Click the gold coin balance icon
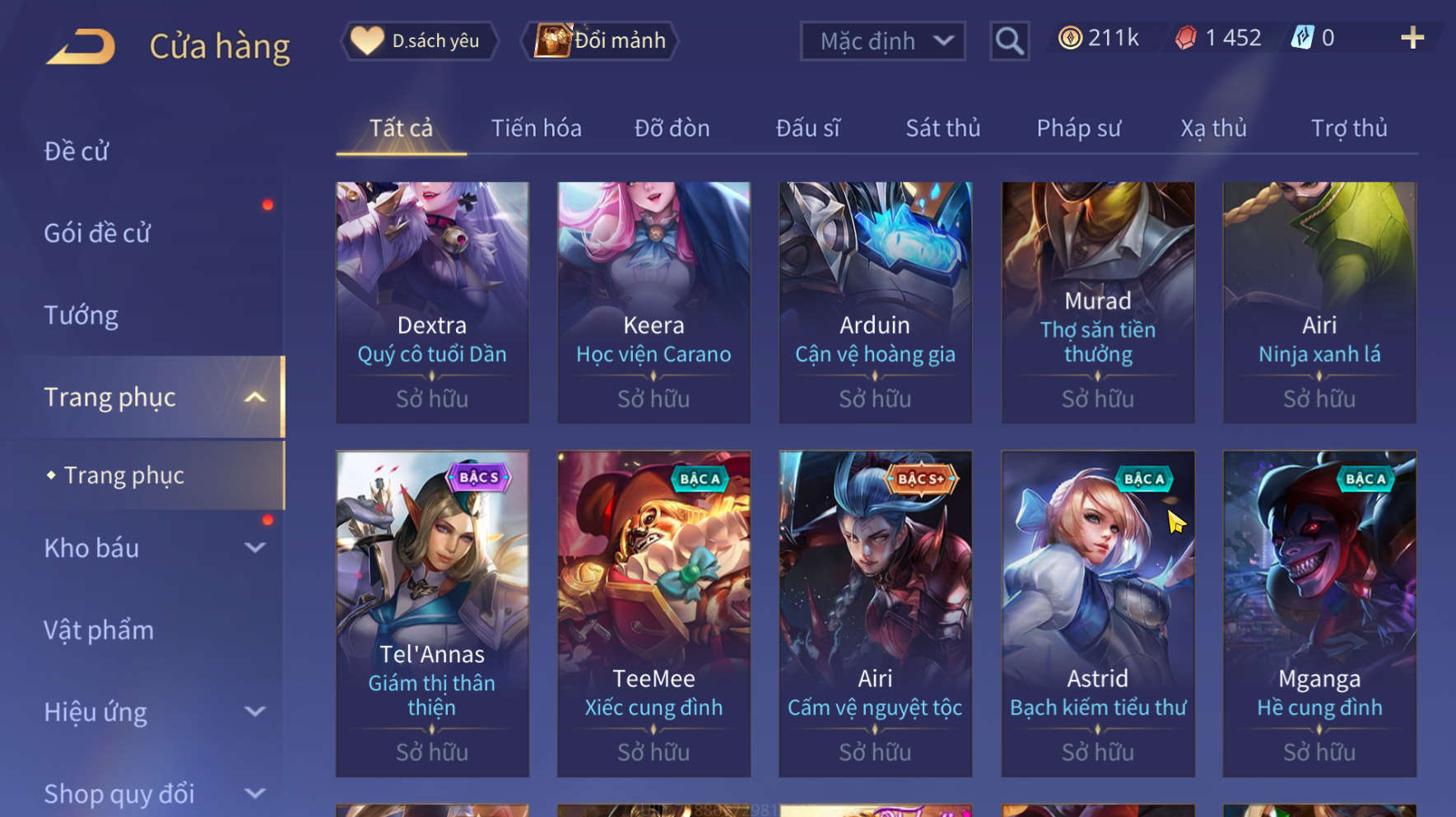1456x817 pixels. [x=1070, y=38]
